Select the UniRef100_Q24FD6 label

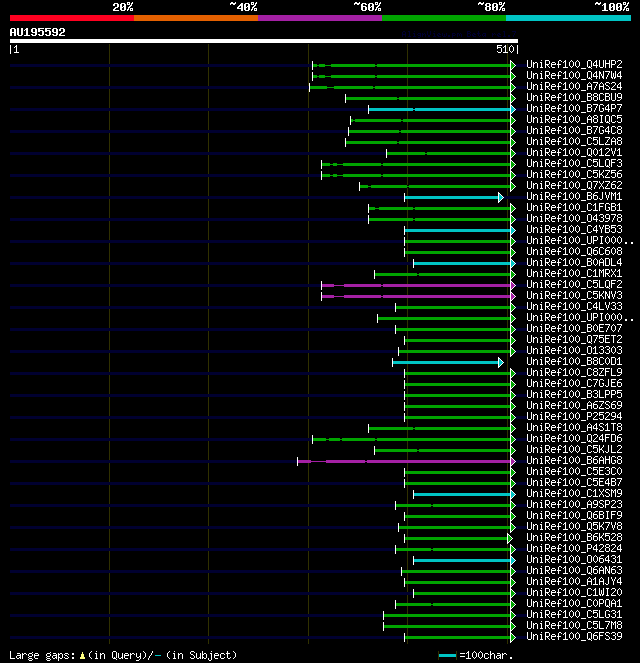click(x=574, y=438)
